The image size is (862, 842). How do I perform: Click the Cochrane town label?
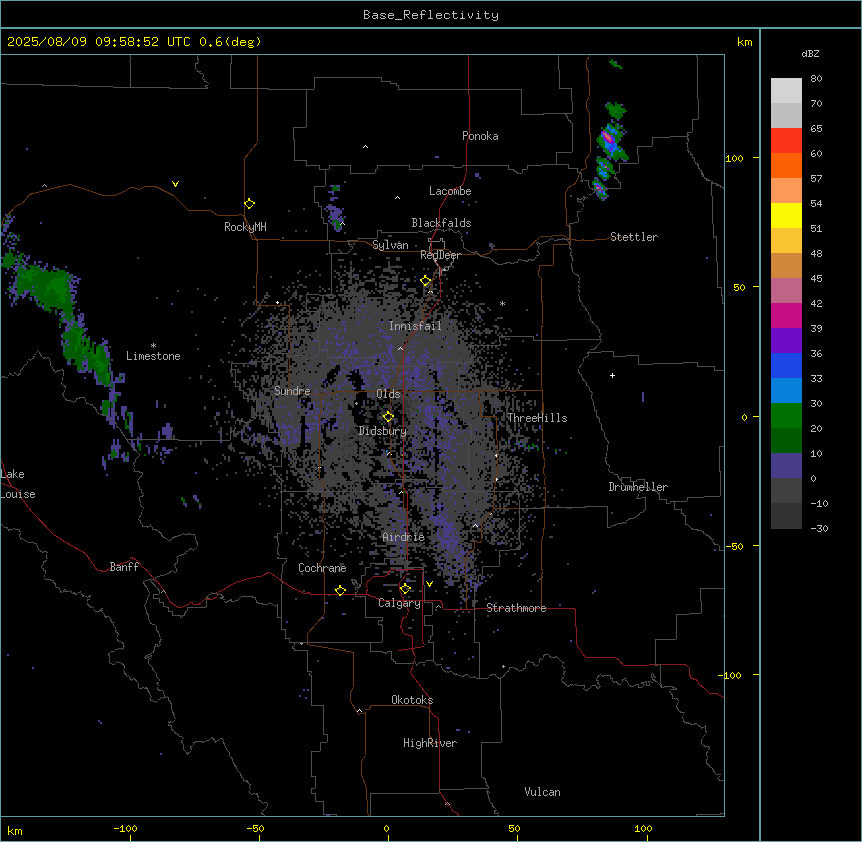[322, 568]
